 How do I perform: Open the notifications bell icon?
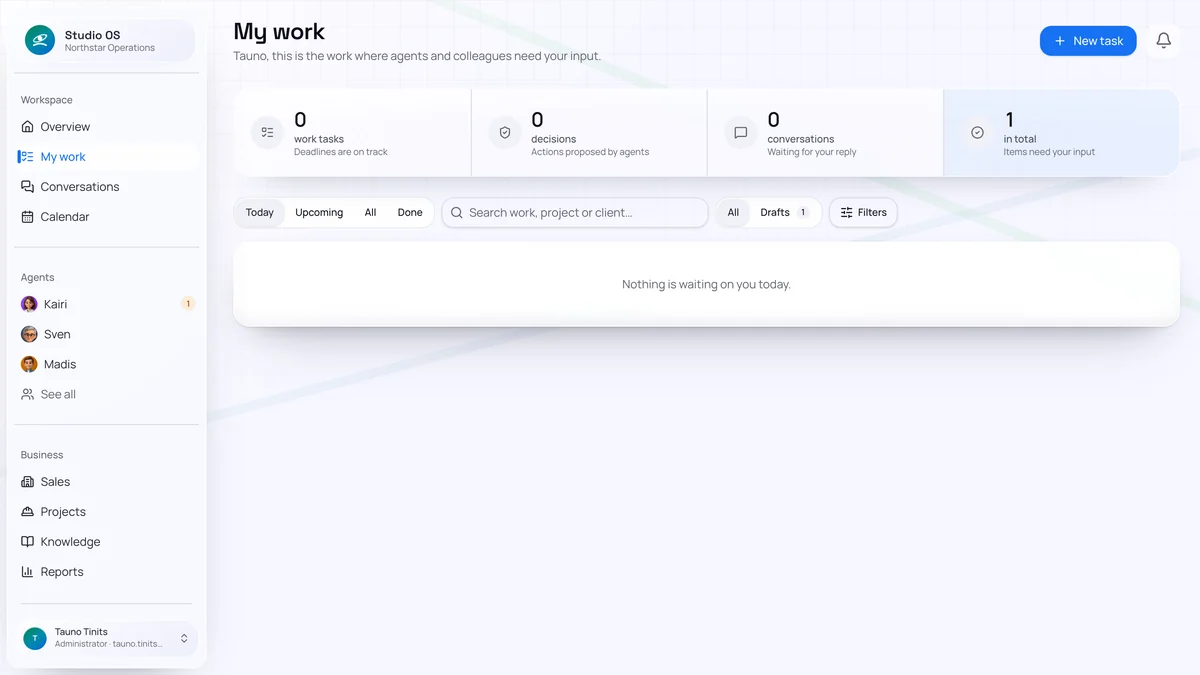point(1163,41)
